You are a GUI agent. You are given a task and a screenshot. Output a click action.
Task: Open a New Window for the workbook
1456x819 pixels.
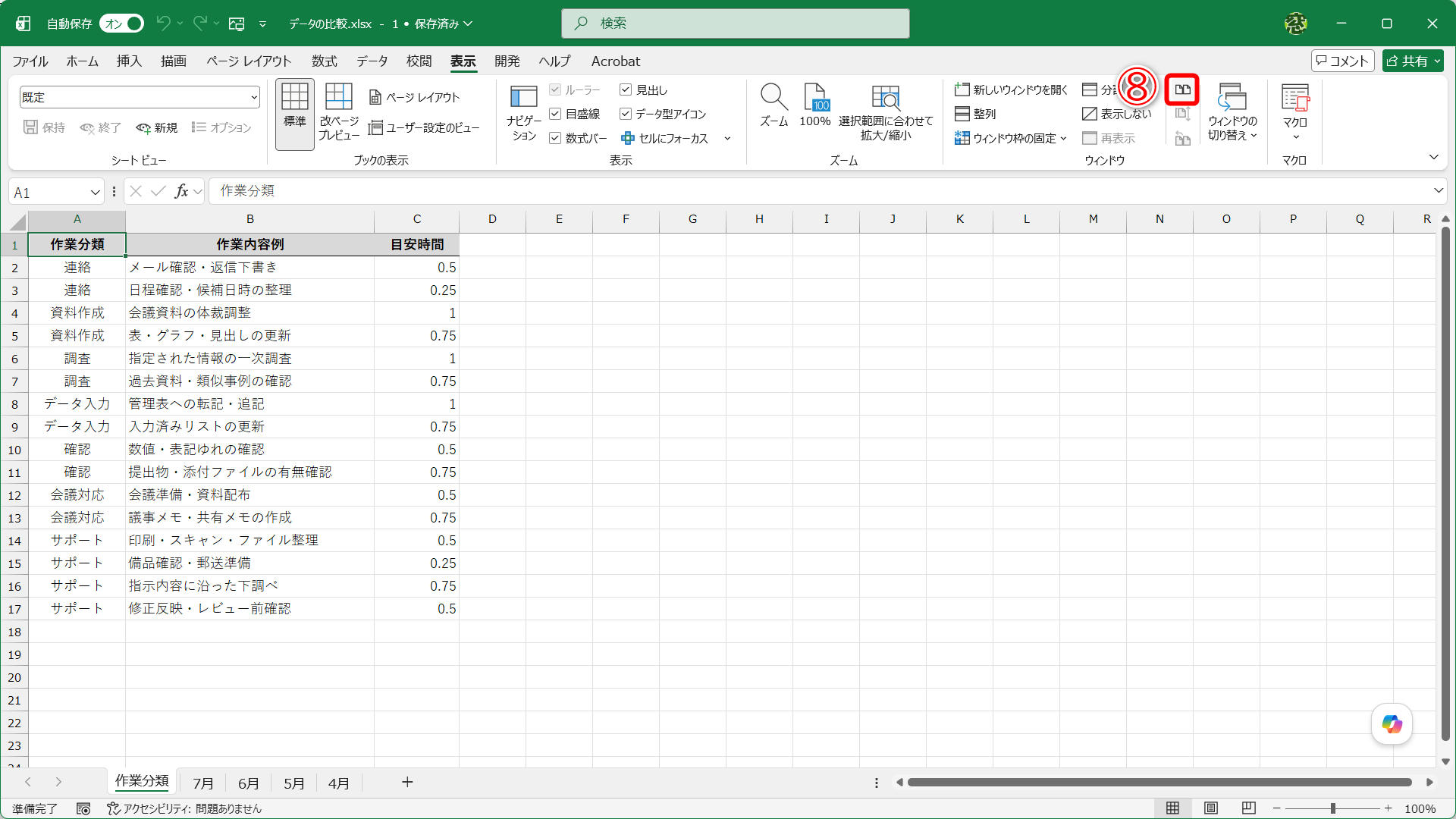tap(1011, 89)
